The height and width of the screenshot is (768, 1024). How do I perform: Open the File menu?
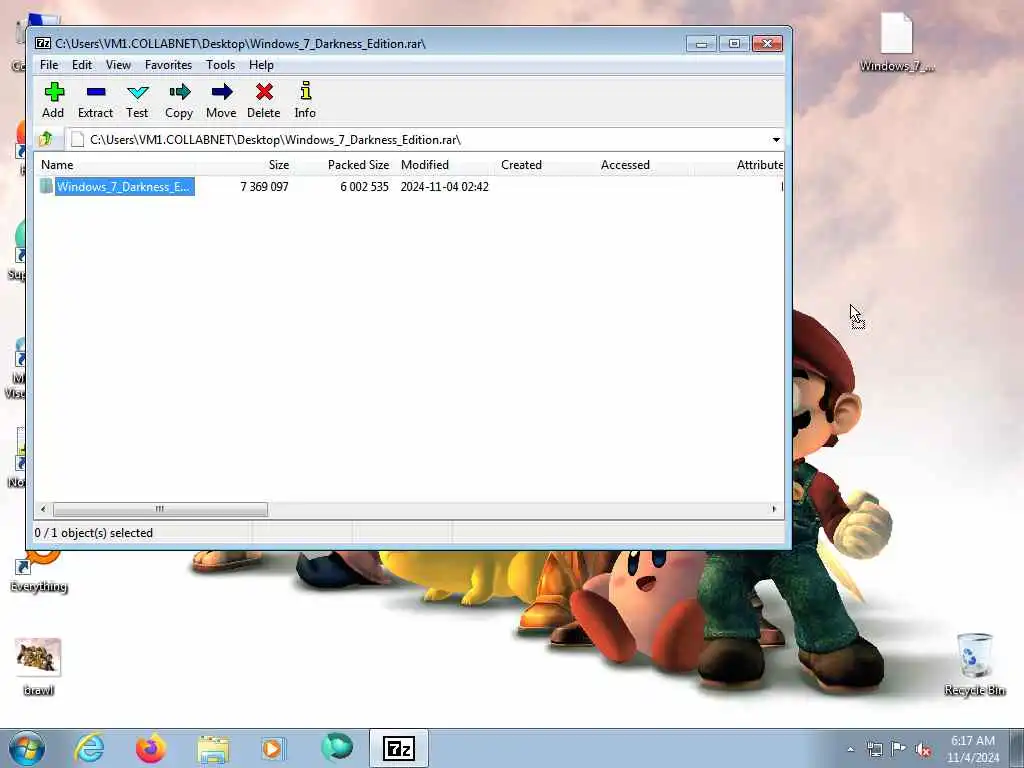pyautogui.click(x=49, y=65)
